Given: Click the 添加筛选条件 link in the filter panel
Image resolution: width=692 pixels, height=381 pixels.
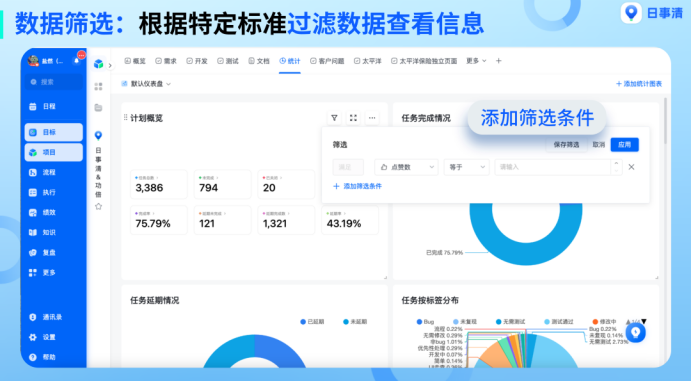Looking at the screenshot, I should click(357, 186).
